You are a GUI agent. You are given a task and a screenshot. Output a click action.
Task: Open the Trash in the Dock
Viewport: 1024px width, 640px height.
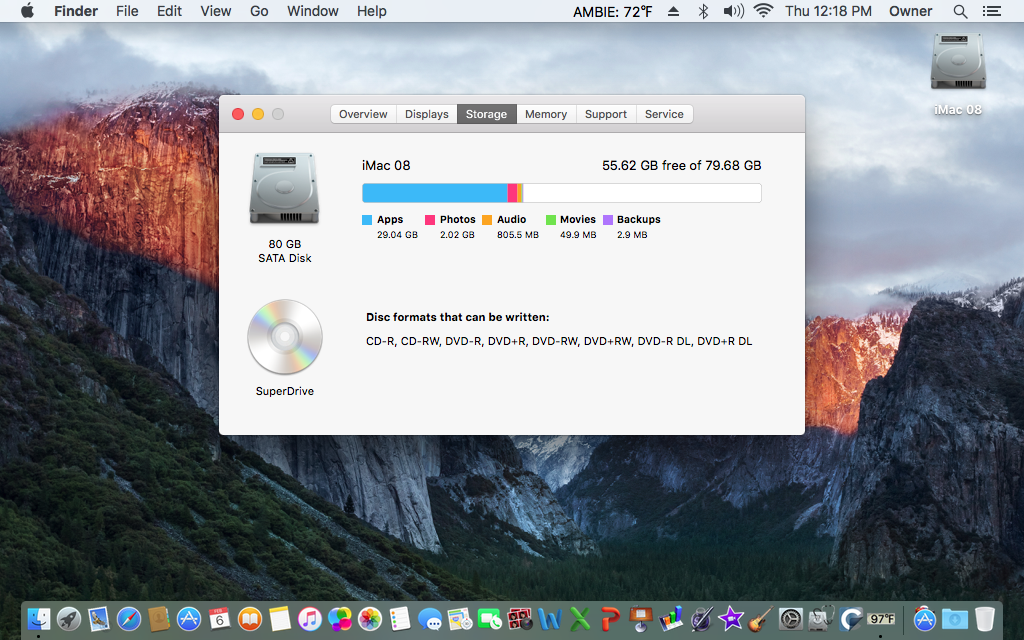click(x=984, y=618)
